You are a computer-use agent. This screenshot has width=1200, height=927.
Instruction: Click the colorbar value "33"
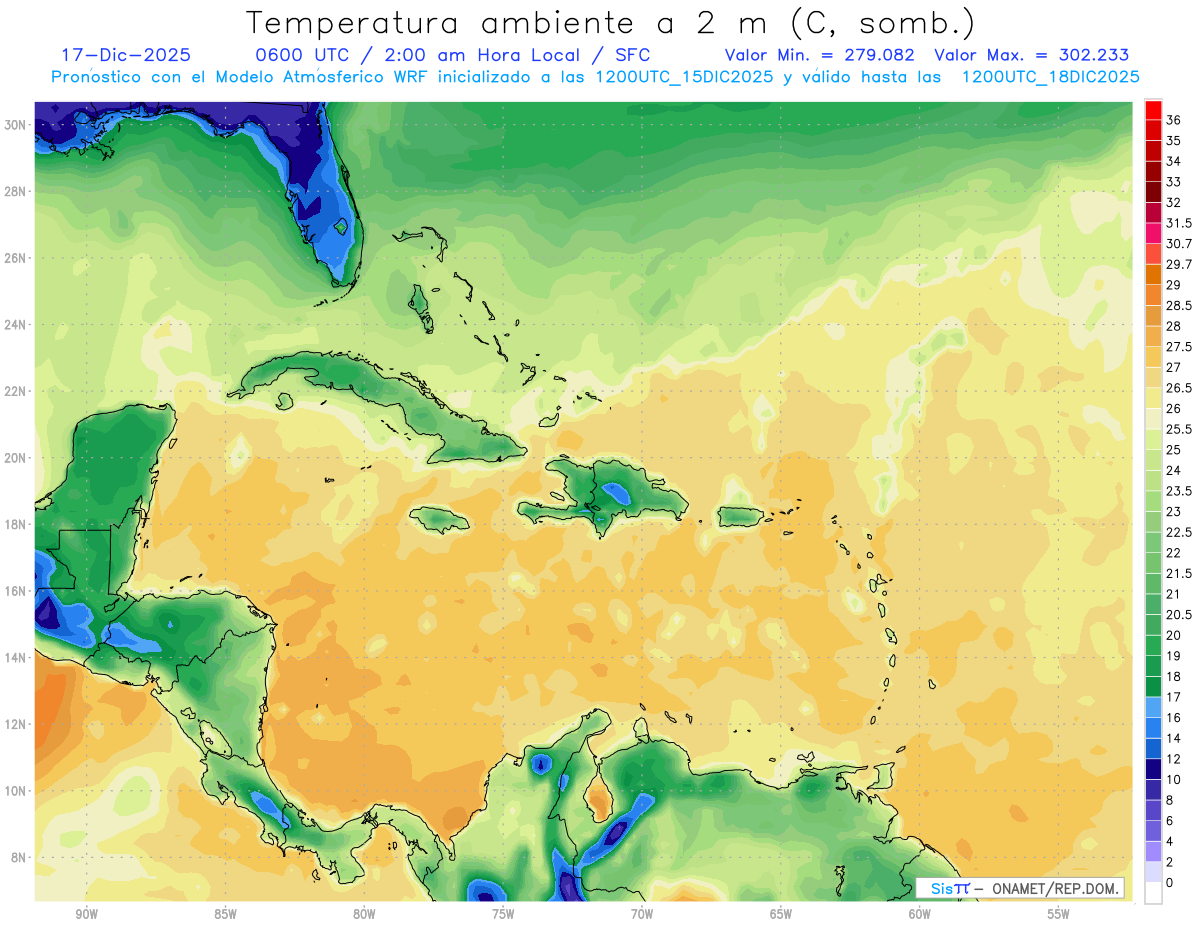coord(1174,182)
